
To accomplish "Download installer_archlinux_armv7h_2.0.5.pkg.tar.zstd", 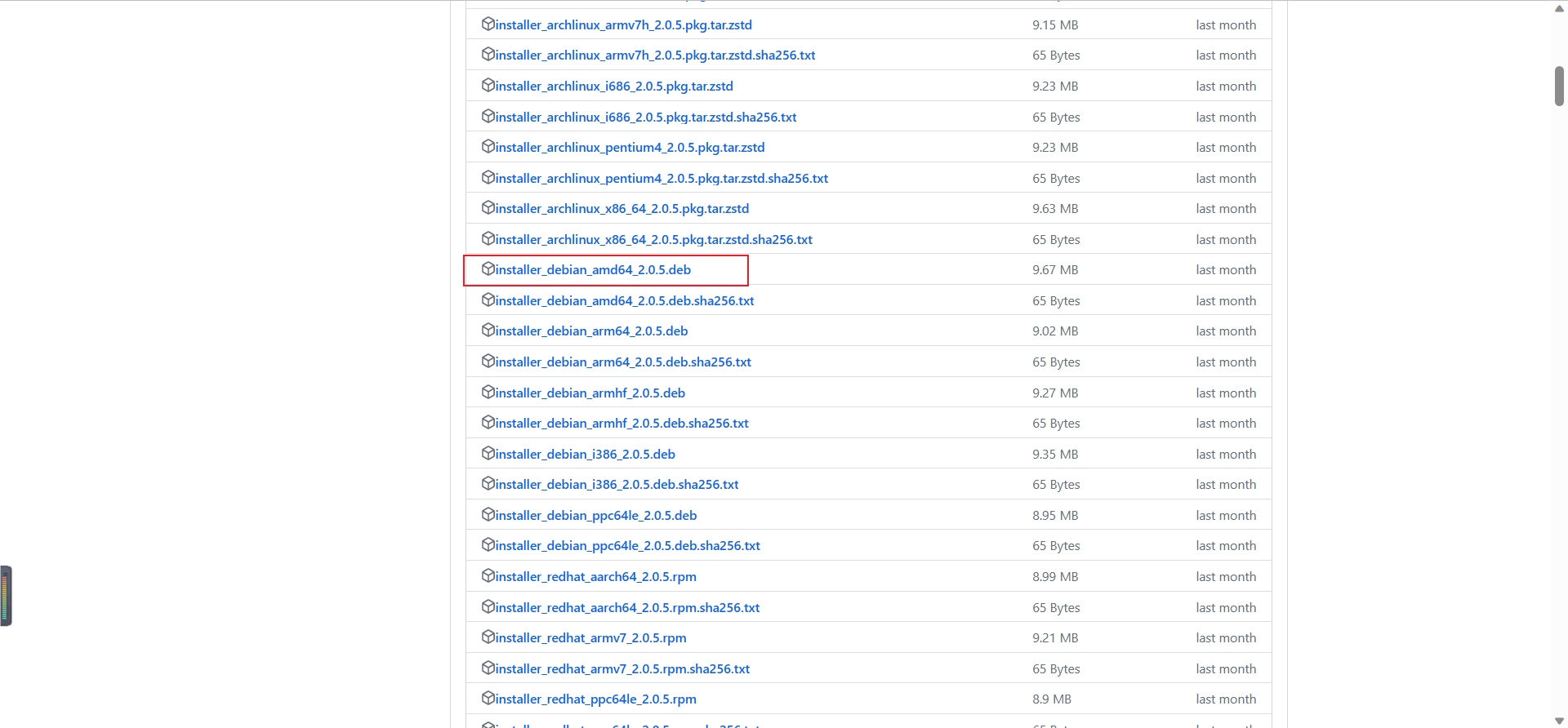I will point(623,25).
